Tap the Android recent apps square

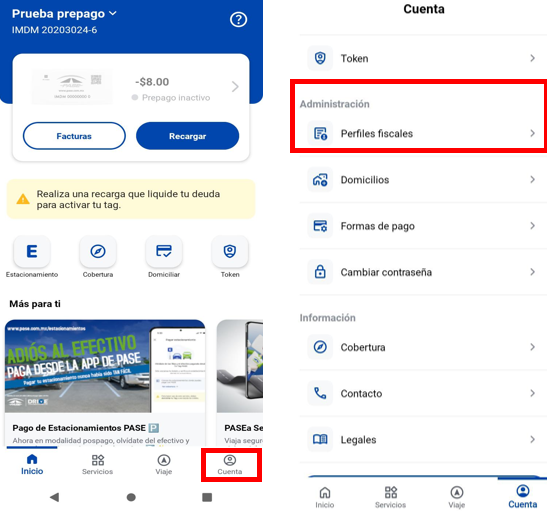point(207,497)
